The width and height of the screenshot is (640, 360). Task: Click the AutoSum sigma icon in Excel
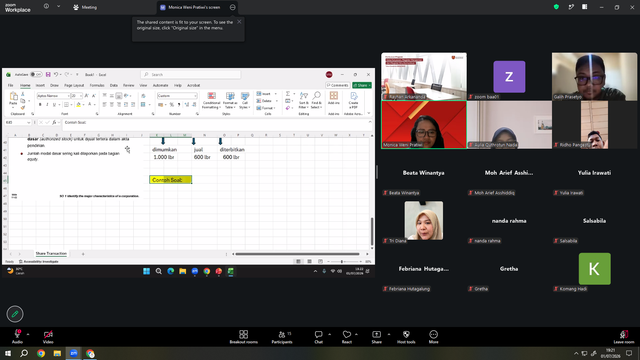(288, 94)
